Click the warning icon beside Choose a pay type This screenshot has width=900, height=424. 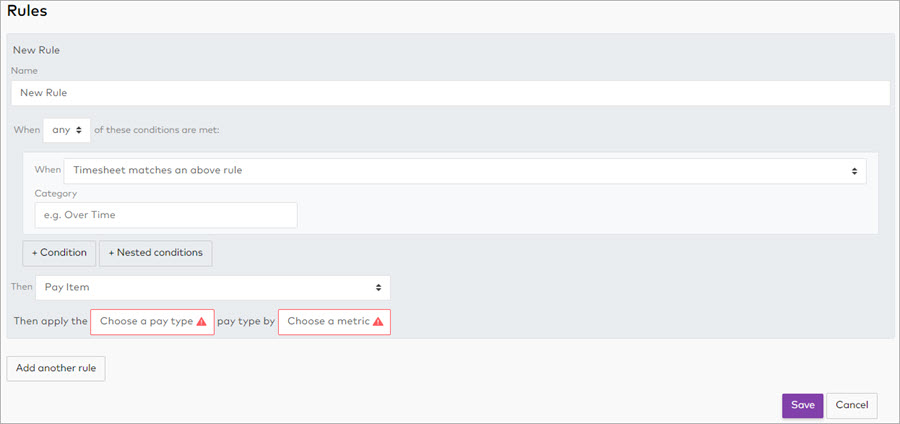pyautogui.click(x=202, y=322)
